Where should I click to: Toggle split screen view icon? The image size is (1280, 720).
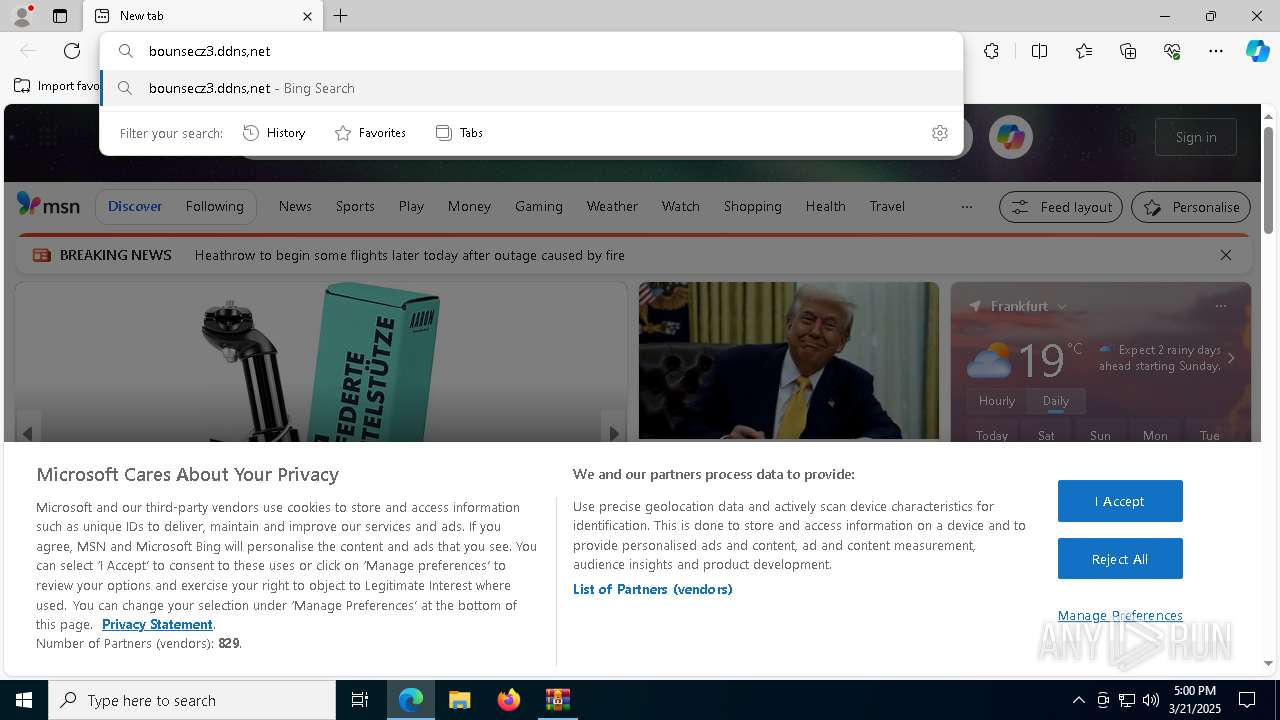[x=1039, y=51]
